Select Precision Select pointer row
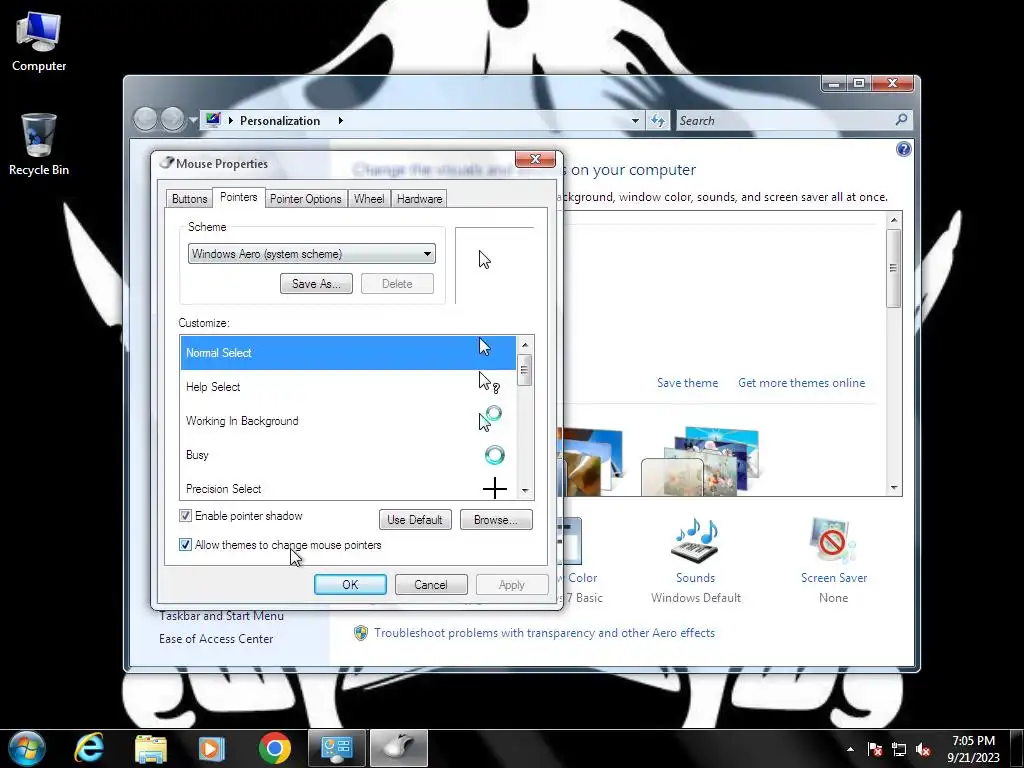The width and height of the screenshot is (1024, 768). (x=348, y=487)
